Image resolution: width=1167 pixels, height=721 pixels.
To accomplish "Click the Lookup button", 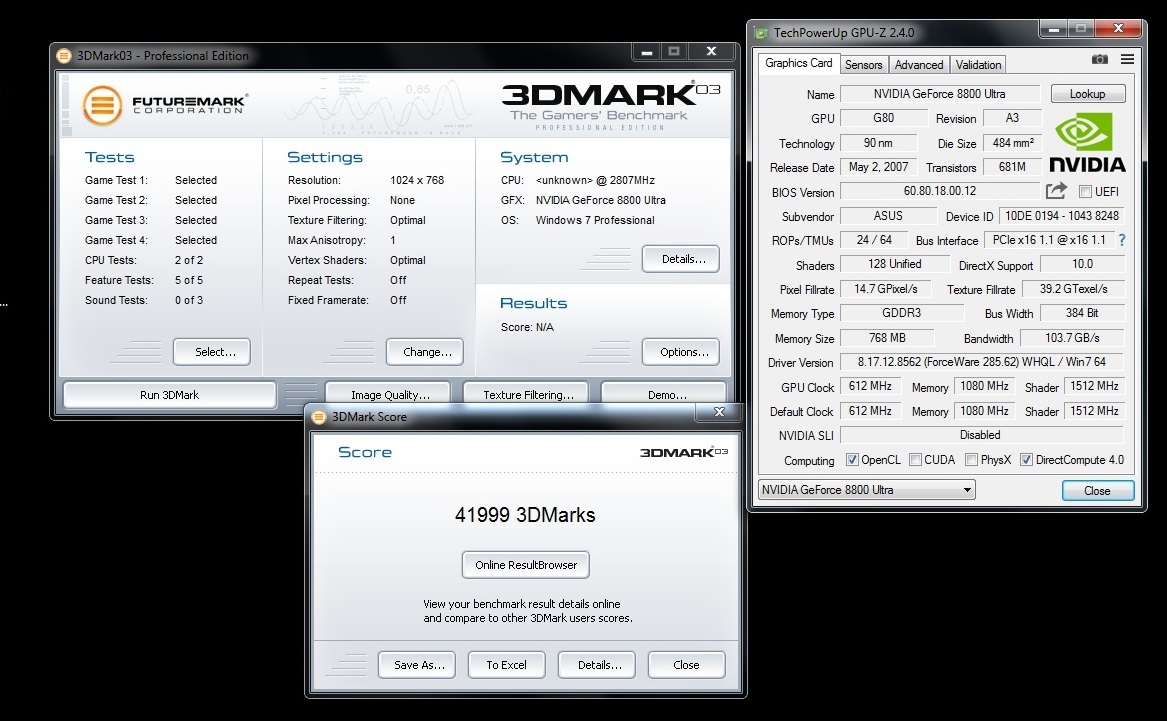I will click(x=1087, y=94).
